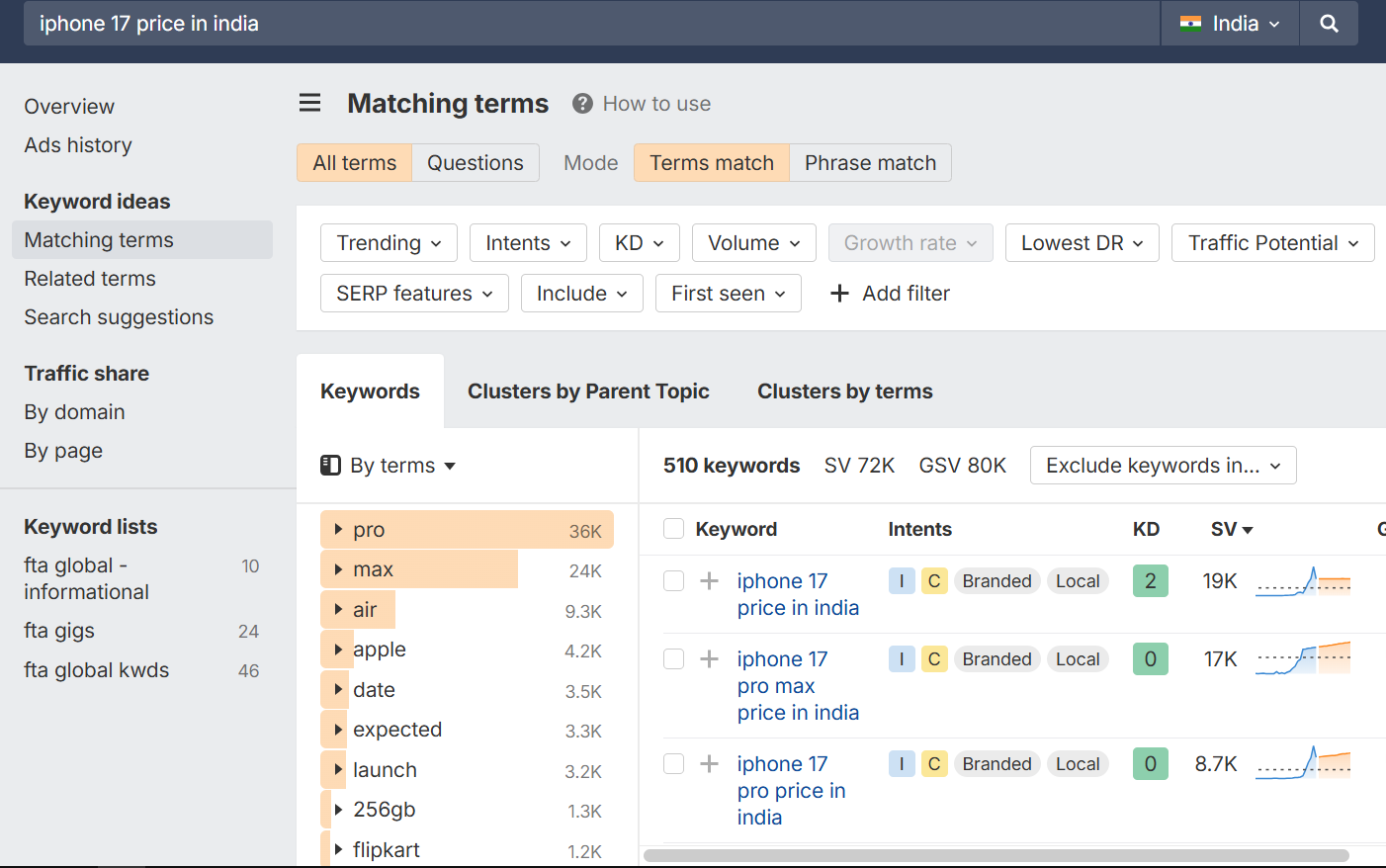The image size is (1386, 868).
Task: Click the How to use help icon
Action: click(x=582, y=104)
